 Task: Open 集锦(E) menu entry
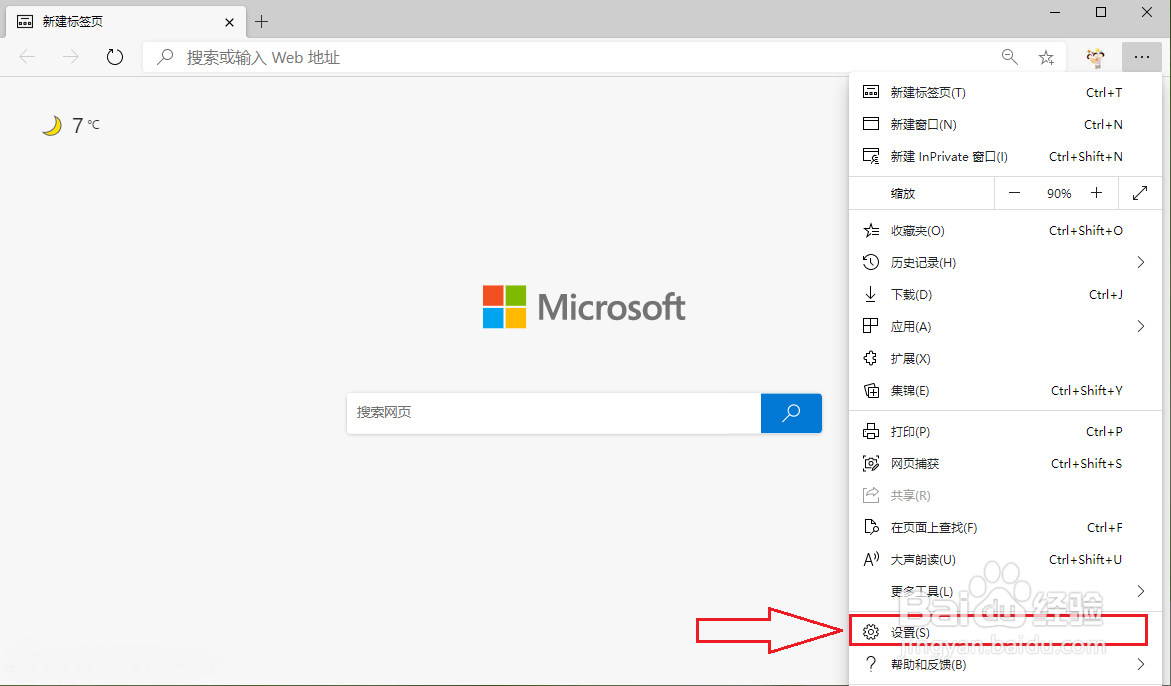1005,390
